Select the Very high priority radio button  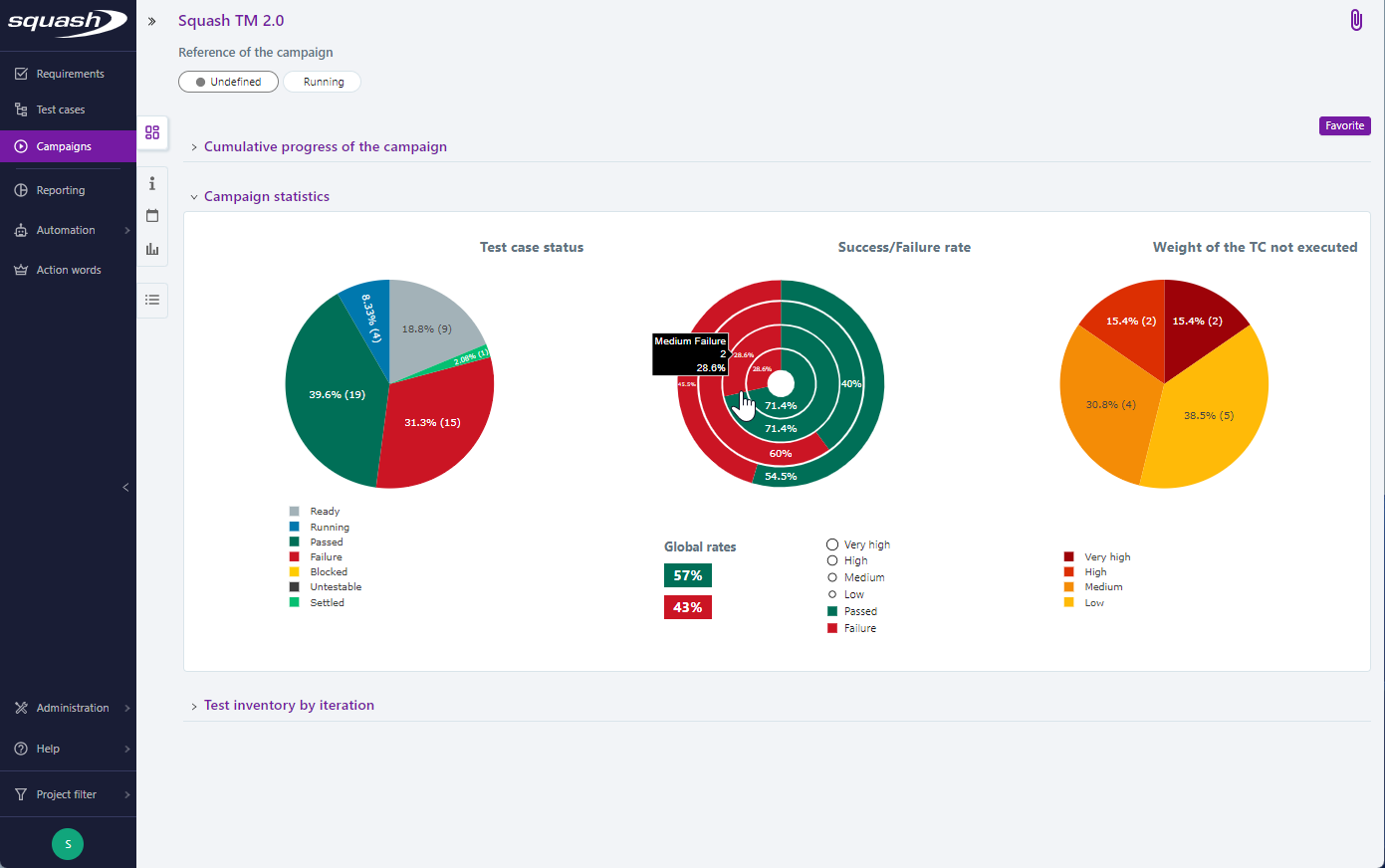coord(831,544)
